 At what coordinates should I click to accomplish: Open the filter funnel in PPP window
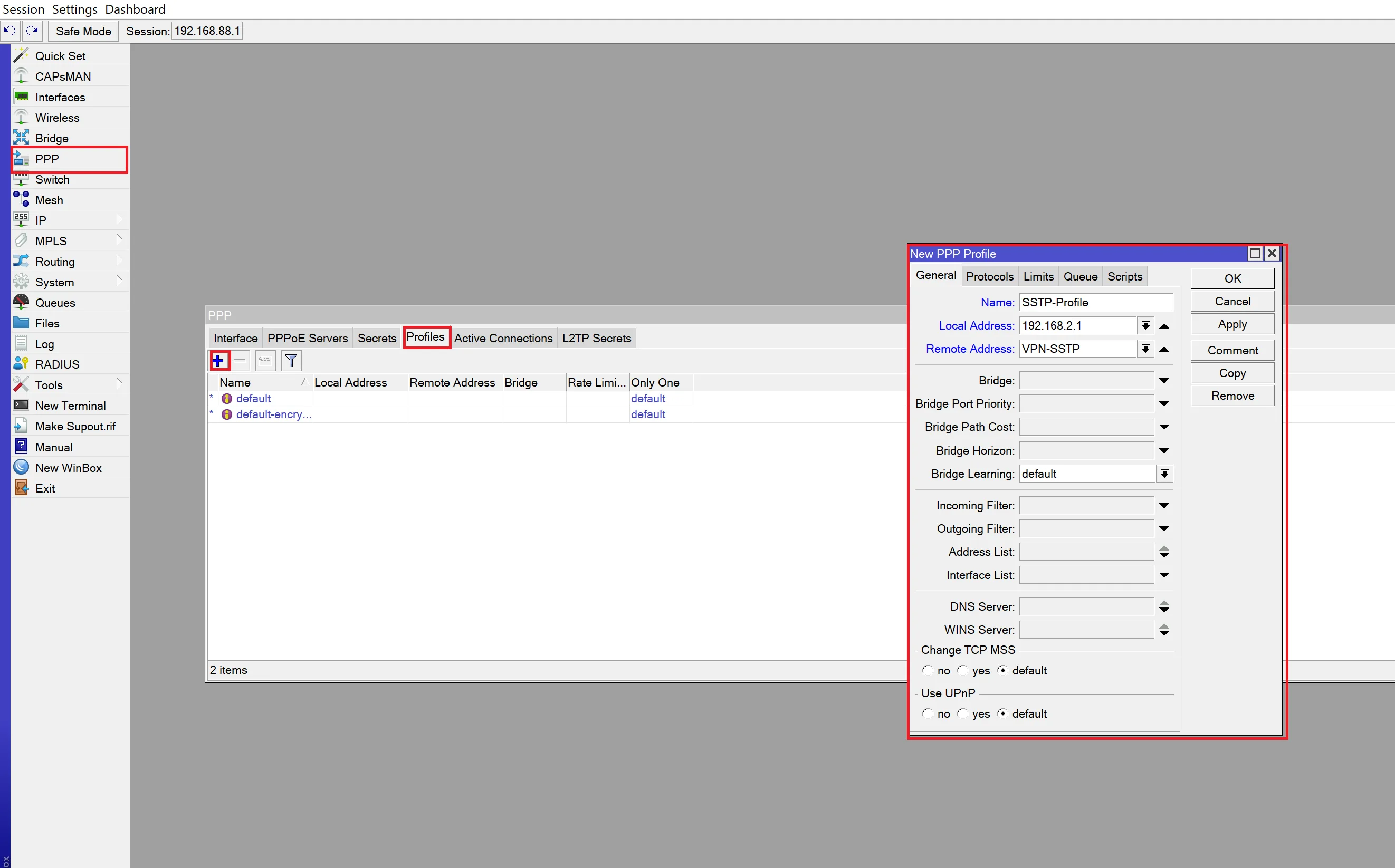pyautogui.click(x=291, y=361)
